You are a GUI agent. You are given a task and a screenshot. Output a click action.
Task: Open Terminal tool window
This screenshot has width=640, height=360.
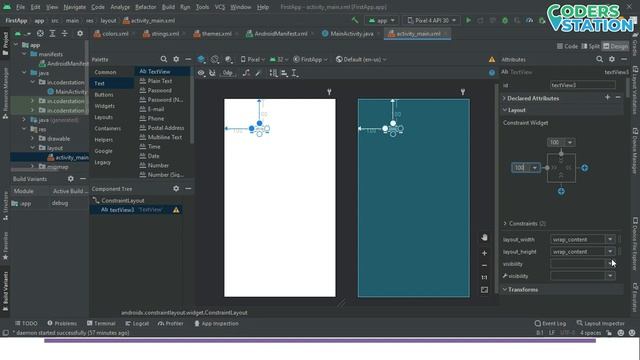pyautogui.click(x=101, y=323)
